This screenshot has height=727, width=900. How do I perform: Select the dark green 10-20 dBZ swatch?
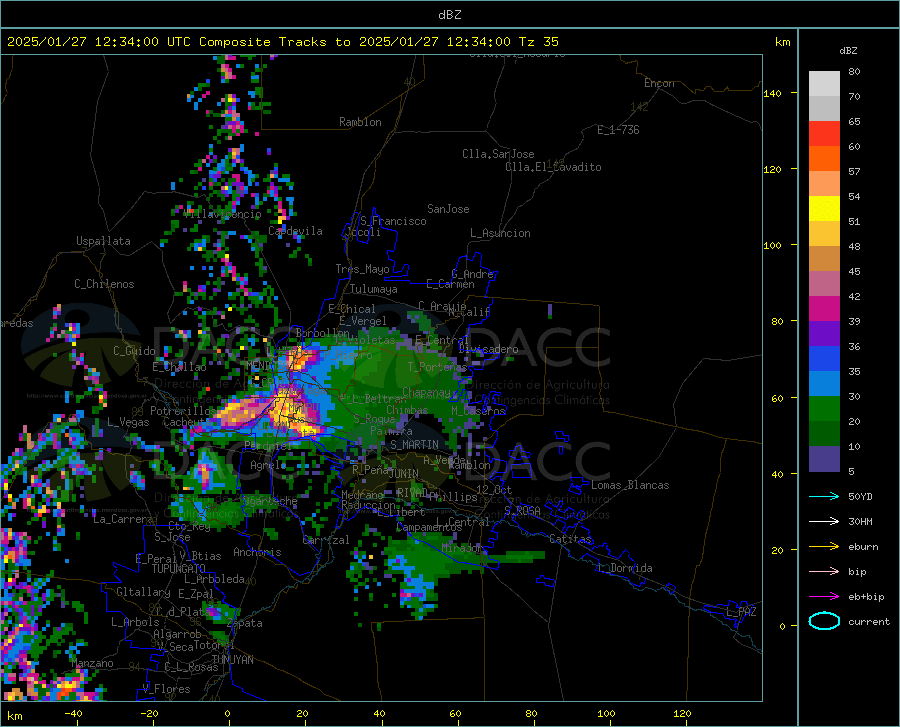pos(824,434)
